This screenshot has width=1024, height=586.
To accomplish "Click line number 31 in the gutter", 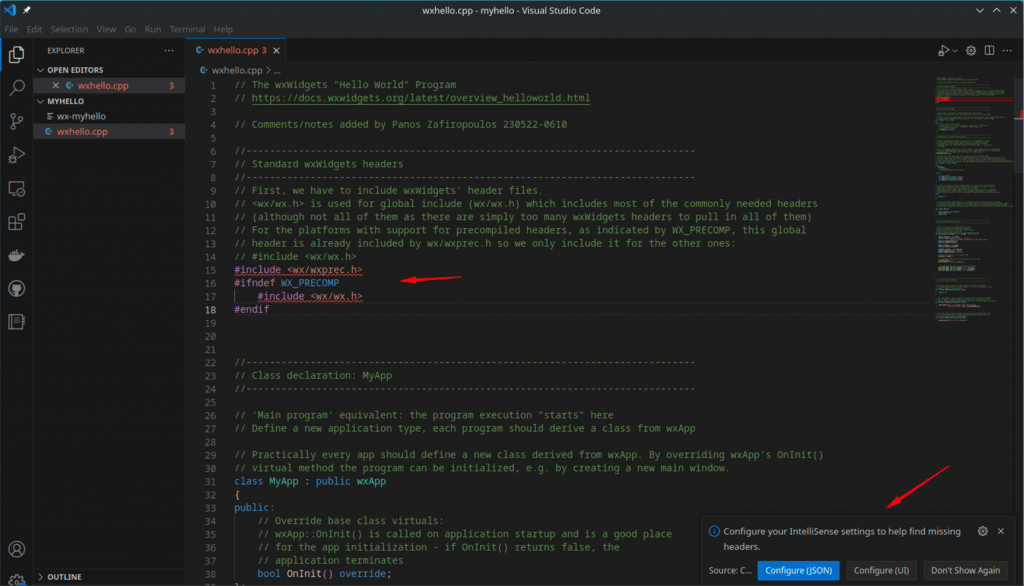I will [210, 481].
